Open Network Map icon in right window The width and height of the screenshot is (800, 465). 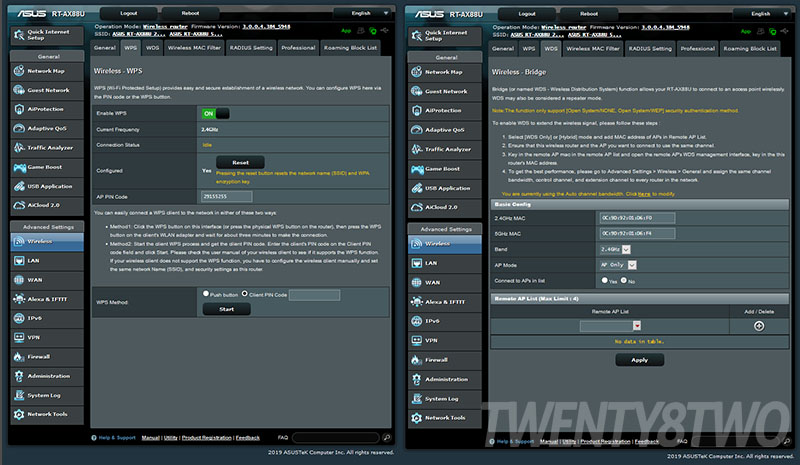coord(416,72)
